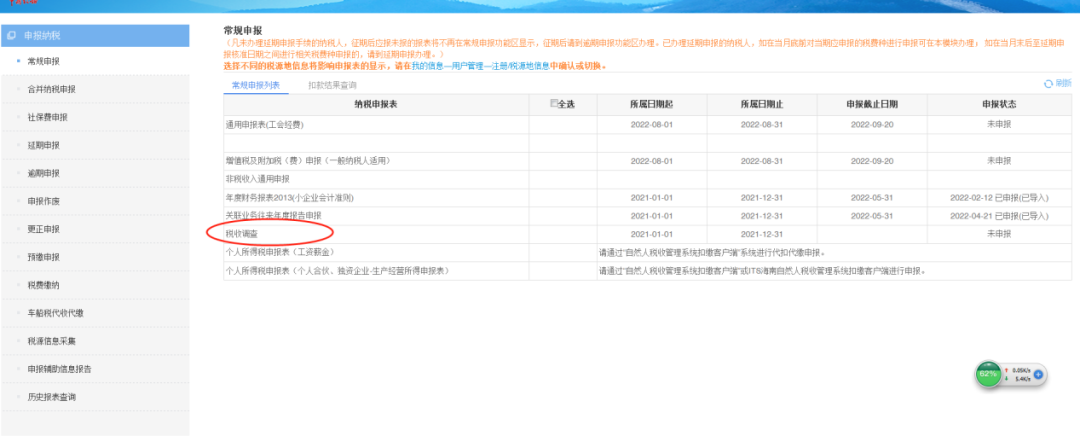The width and height of the screenshot is (1080, 442).
Task: Click start date 2021-01-01 in 税收调查 row
Action: tap(652, 234)
